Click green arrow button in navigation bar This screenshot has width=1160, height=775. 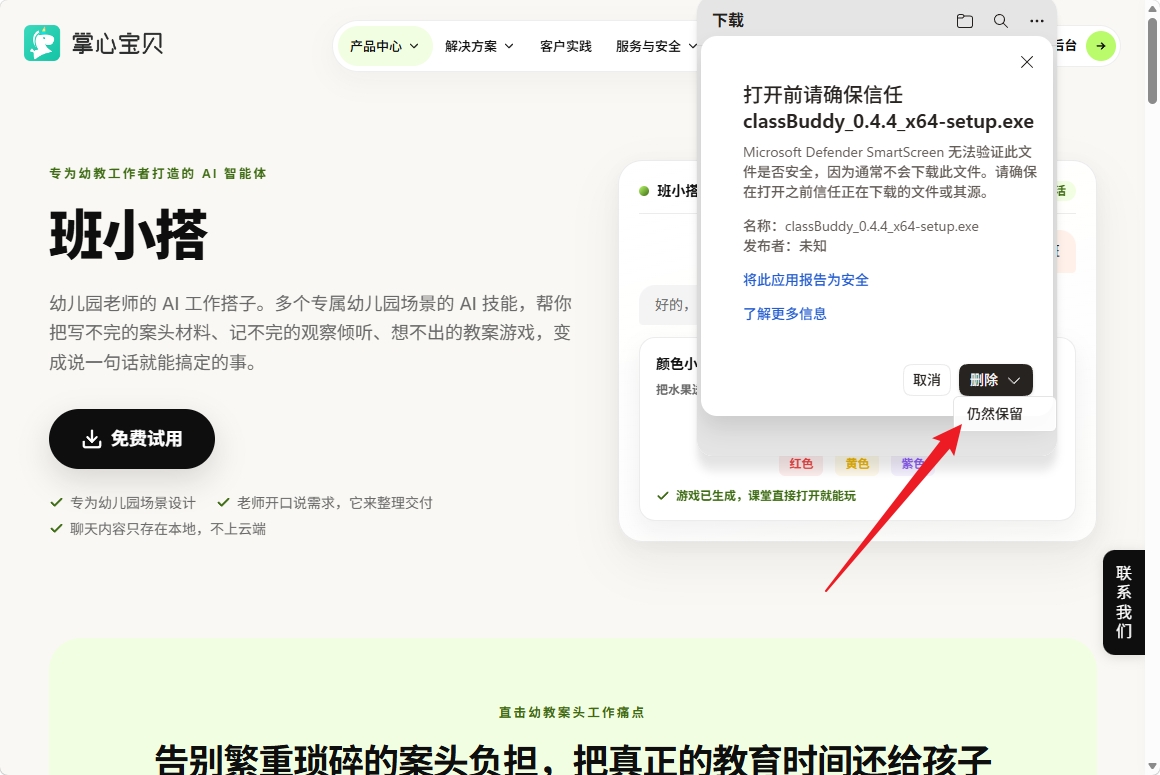1101,46
